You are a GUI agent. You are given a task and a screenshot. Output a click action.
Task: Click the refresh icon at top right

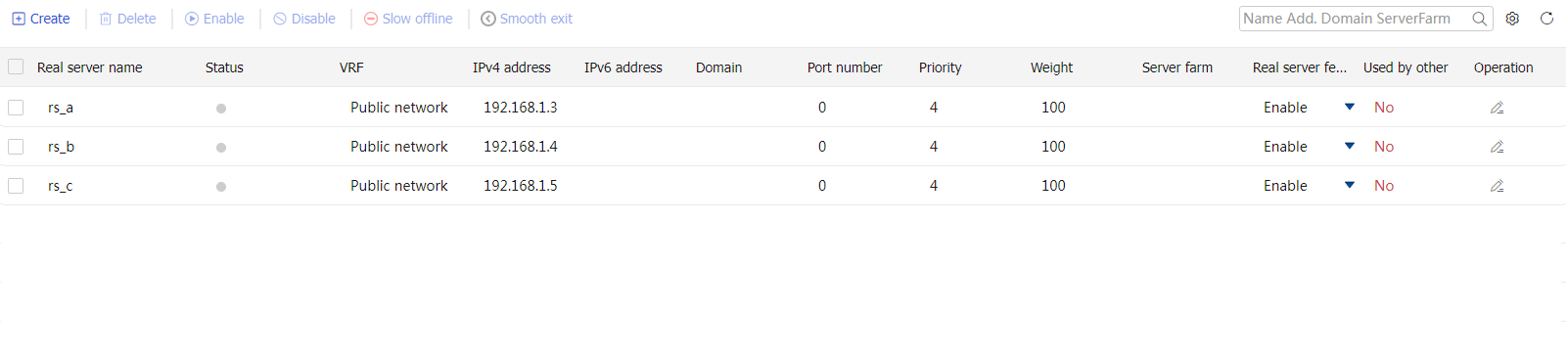(1546, 19)
